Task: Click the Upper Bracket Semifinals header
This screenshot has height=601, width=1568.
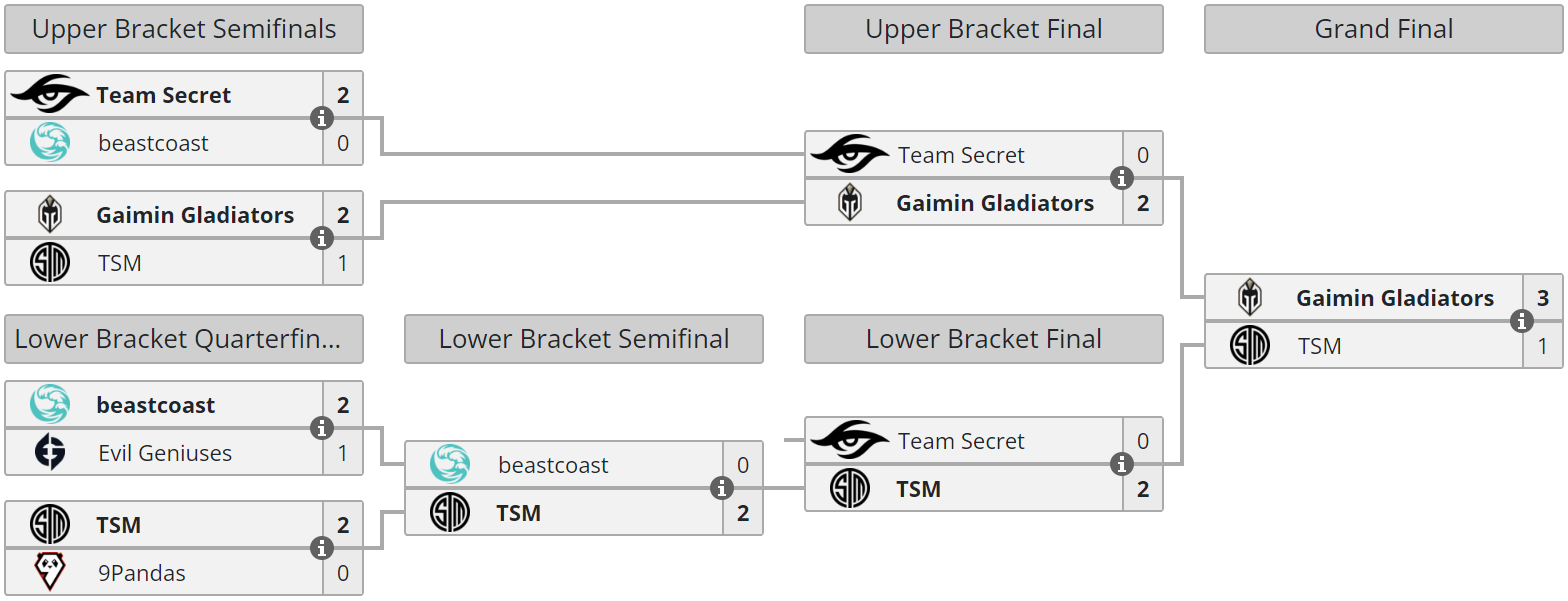Action: click(184, 29)
